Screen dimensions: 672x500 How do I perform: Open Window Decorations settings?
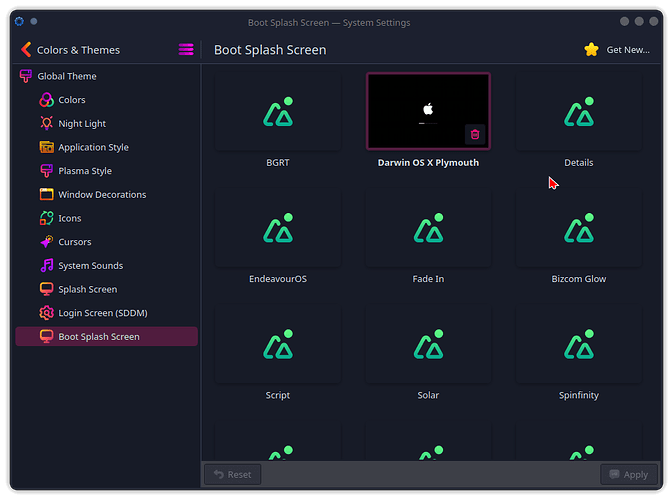pos(106,195)
